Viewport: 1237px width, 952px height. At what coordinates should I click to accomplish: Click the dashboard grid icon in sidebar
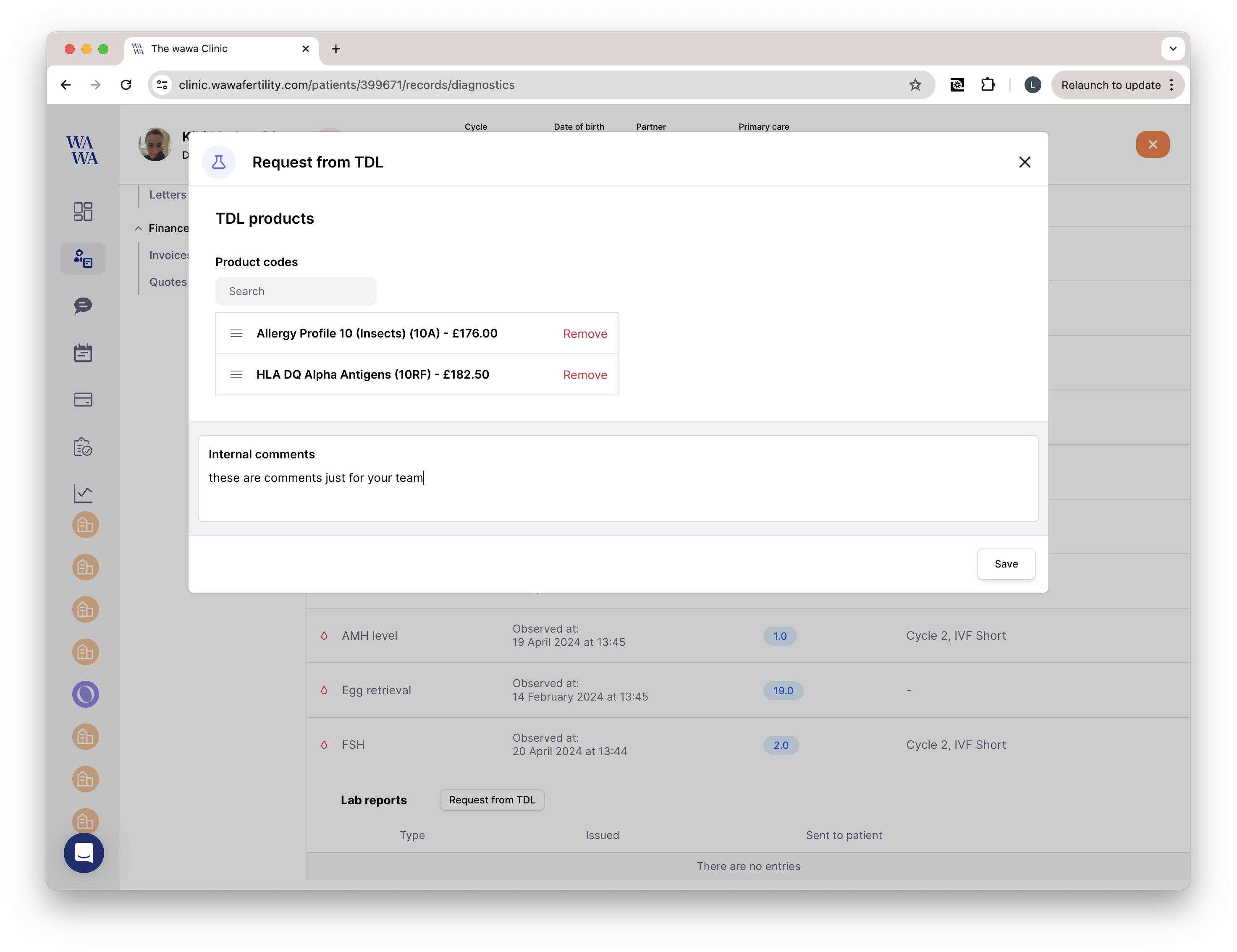pos(83,211)
